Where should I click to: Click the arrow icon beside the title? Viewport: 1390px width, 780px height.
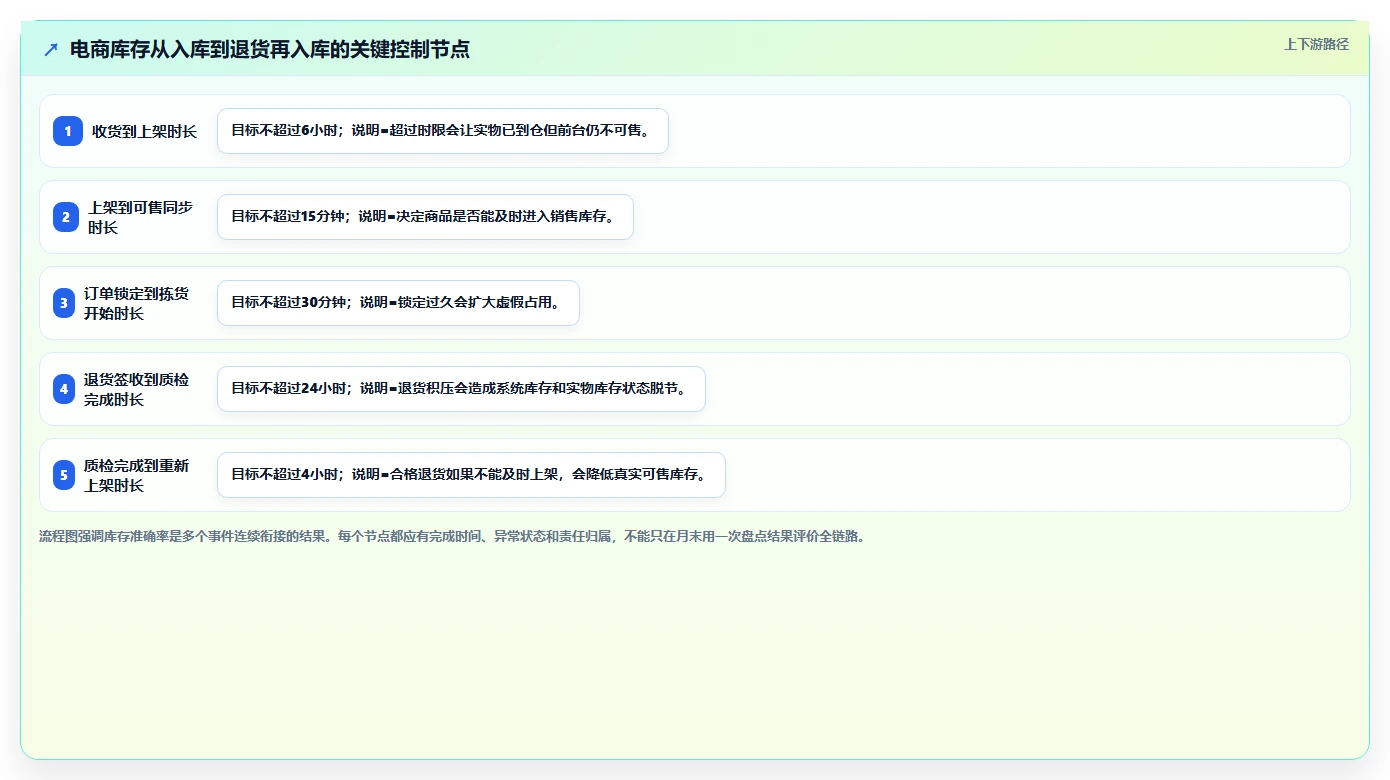pyautogui.click(x=51, y=49)
